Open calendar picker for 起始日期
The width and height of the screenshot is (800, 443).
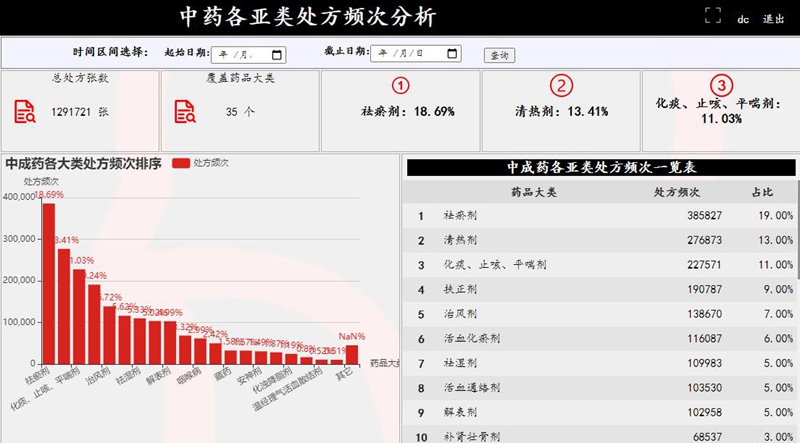click(x=277, y=55)
